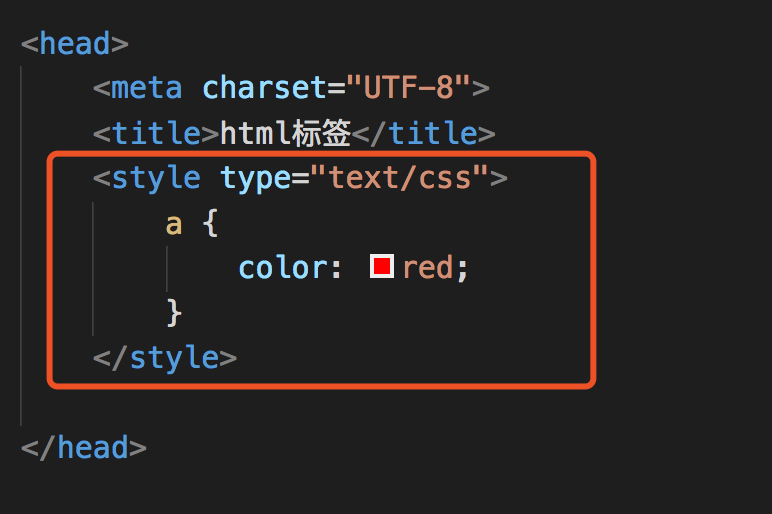
Task: Click the charset attribute name
Action: coord(265,88)
